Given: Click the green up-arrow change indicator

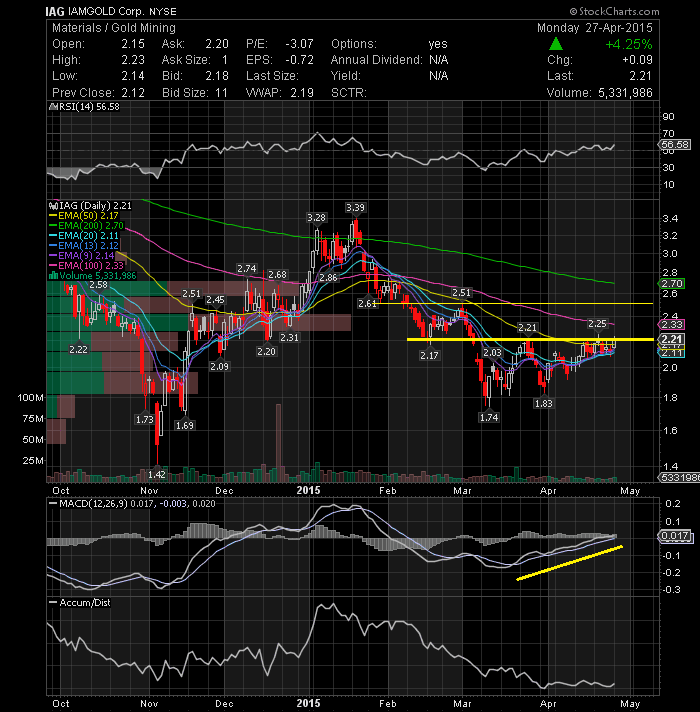Looking at the screenshot, I should (556, 44).
